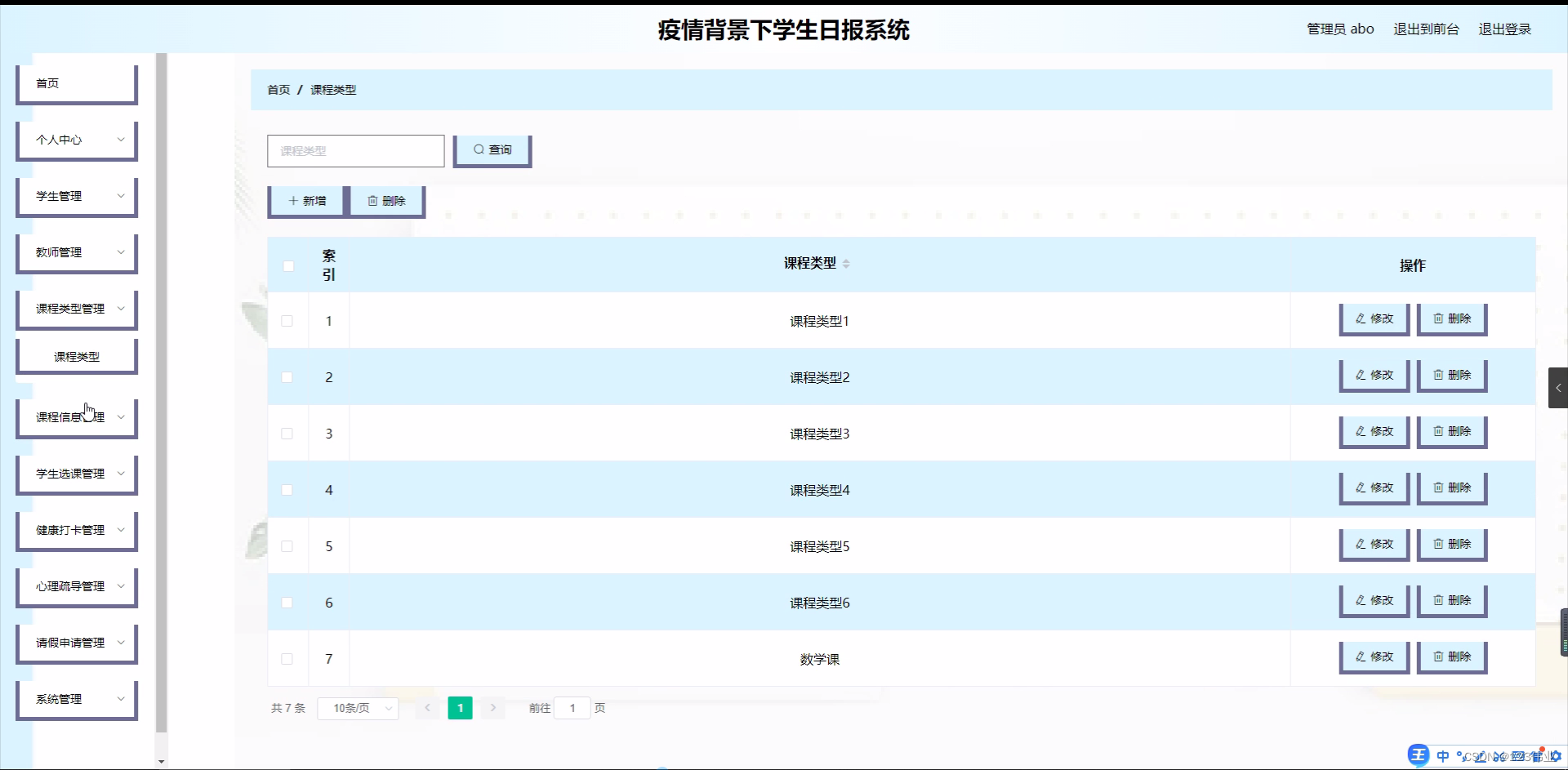Check the select-all checkbox in table header
The width and height of the screenshot is (1568, 770).
tap(288, 266)
